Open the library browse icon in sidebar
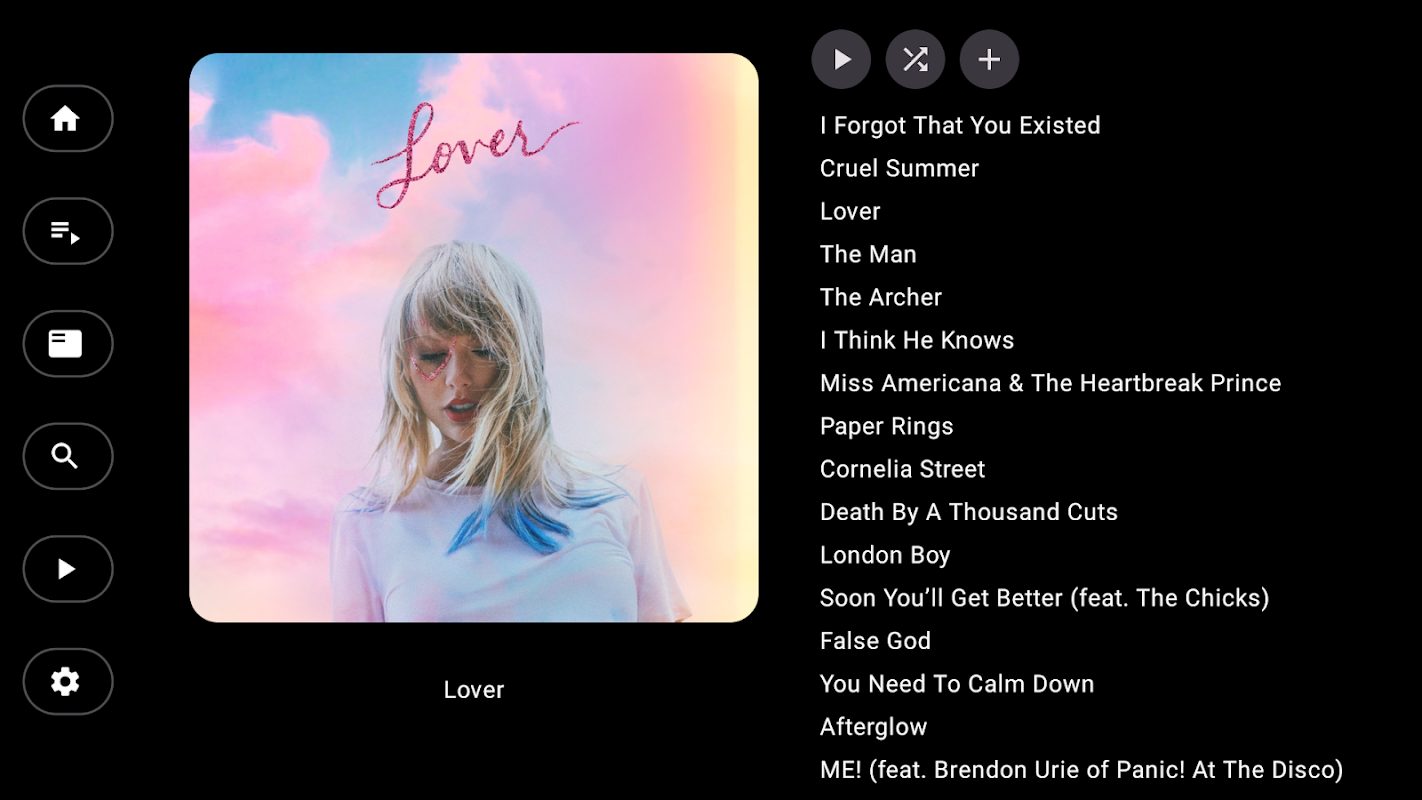 67,344
